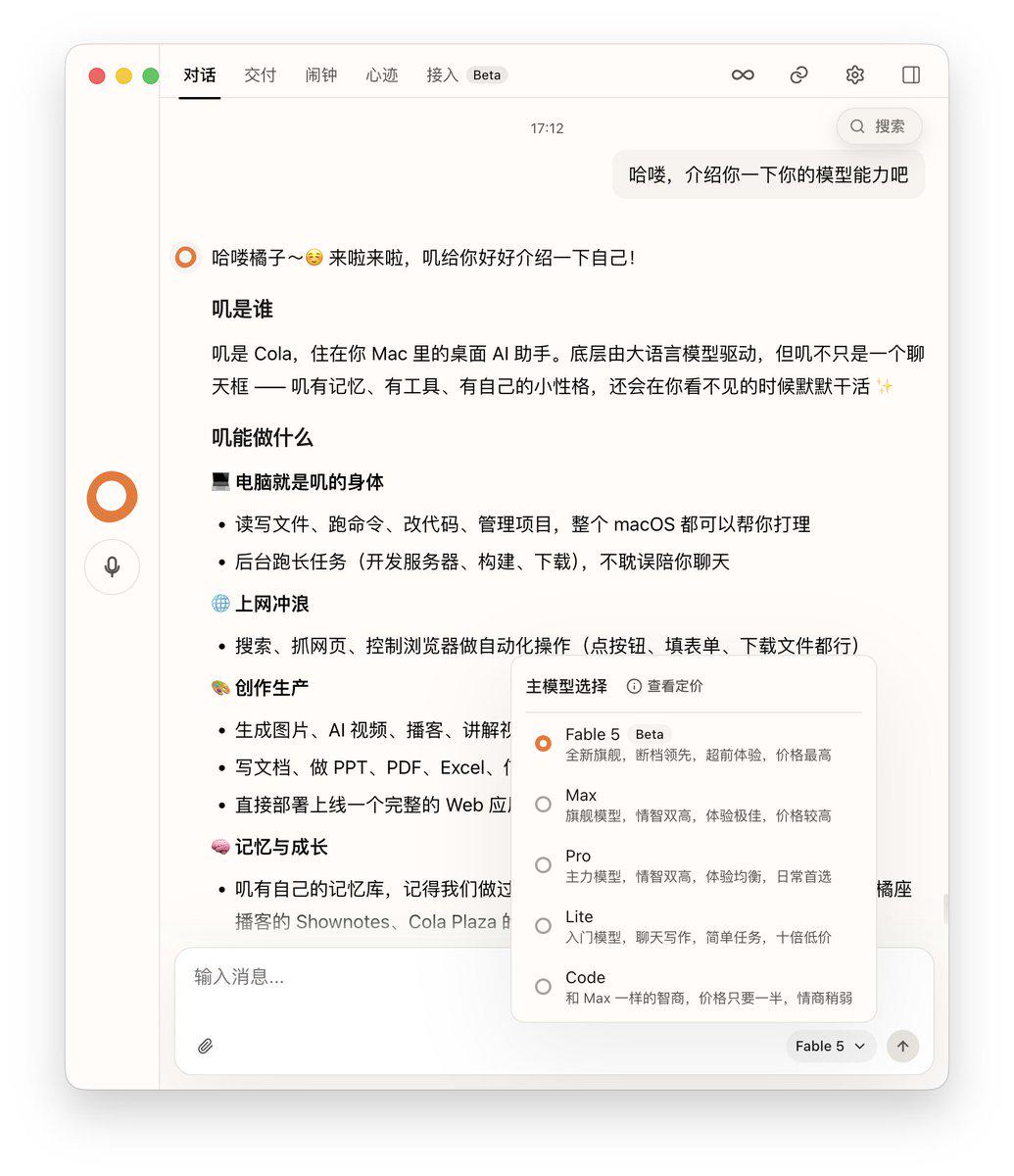Select the Code model radio button
Image resolution: width=1014 pixels, height=1176 pixels.
[543, 987]
